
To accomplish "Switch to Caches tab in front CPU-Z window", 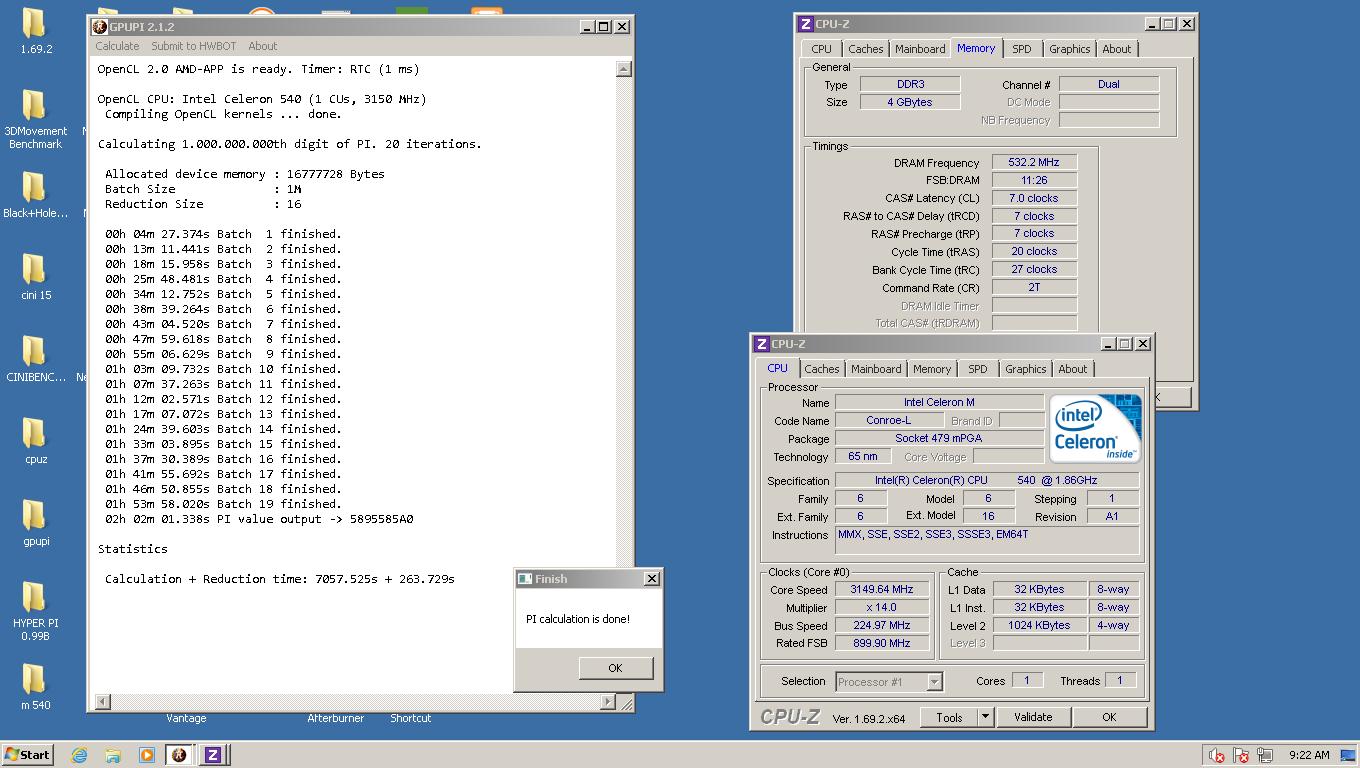I will [821, 369].
